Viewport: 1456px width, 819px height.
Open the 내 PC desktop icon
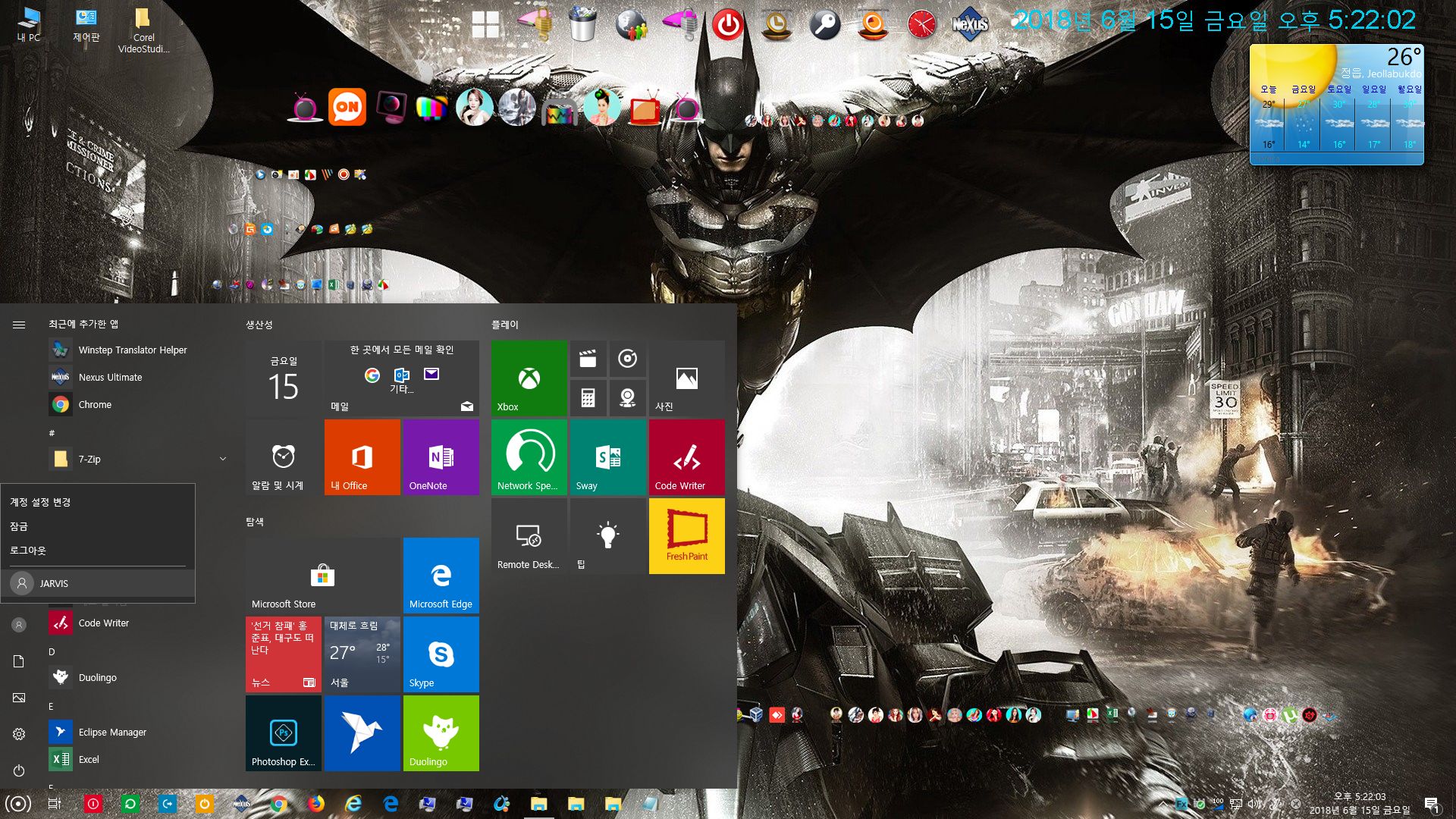29,24
